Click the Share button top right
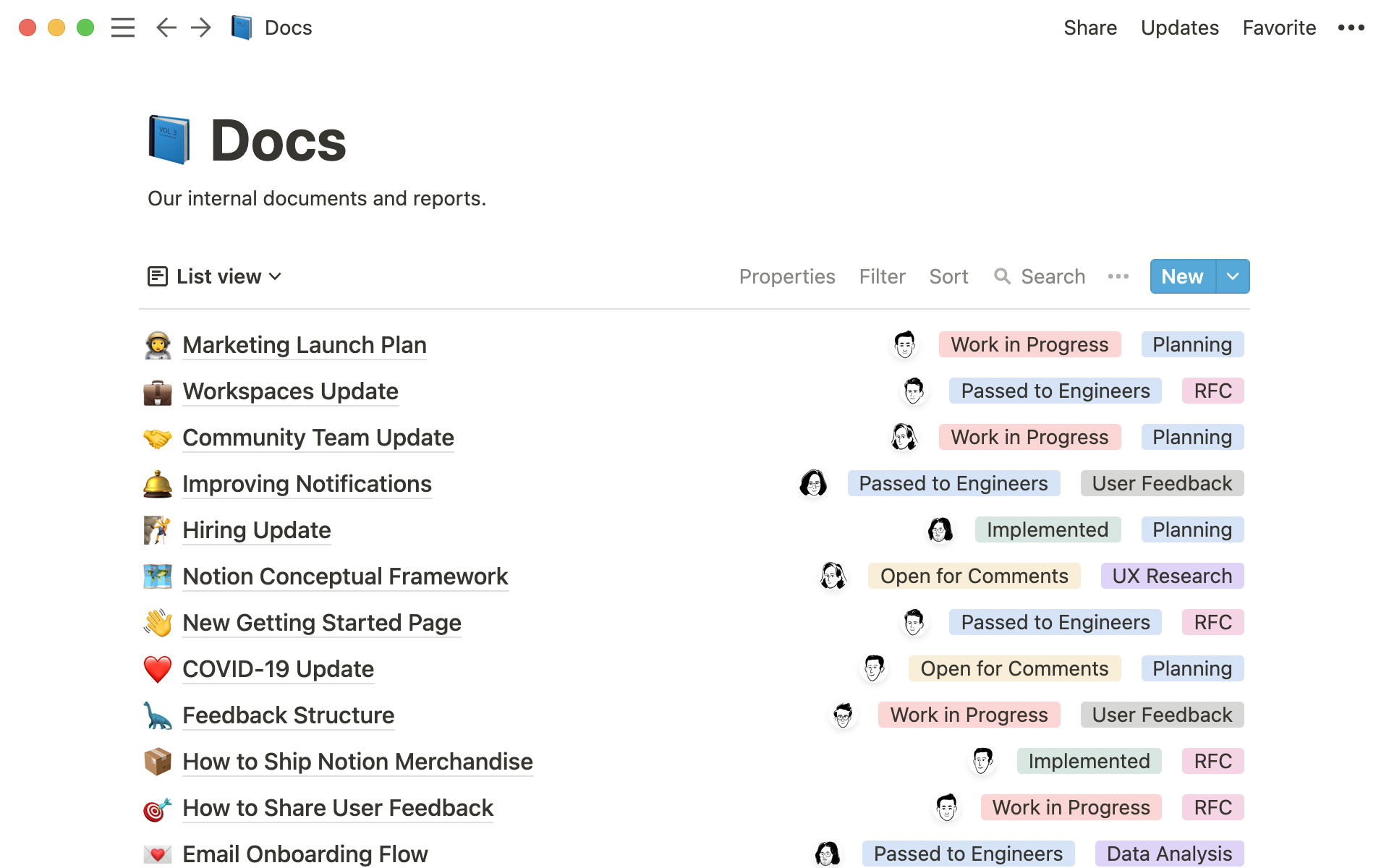 1090,27
